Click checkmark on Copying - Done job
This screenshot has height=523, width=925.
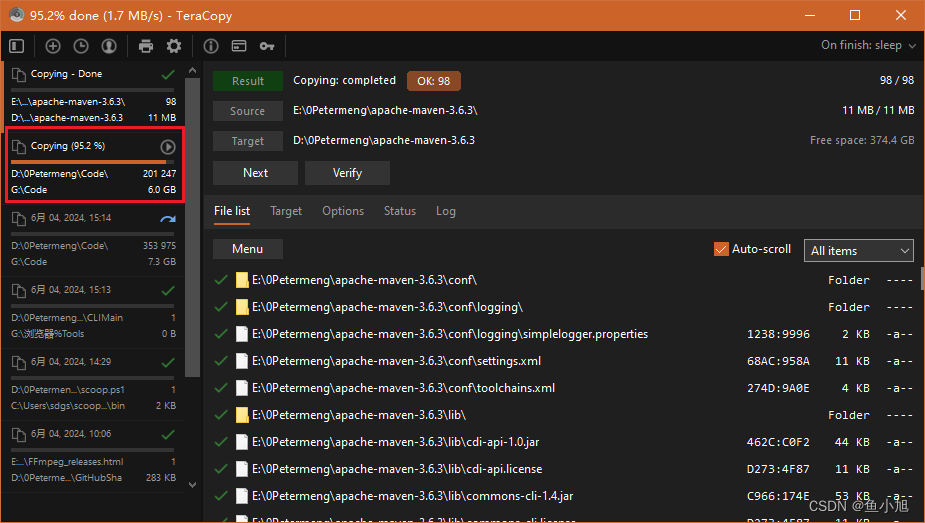pyautogui.click(x=168, y=75)
